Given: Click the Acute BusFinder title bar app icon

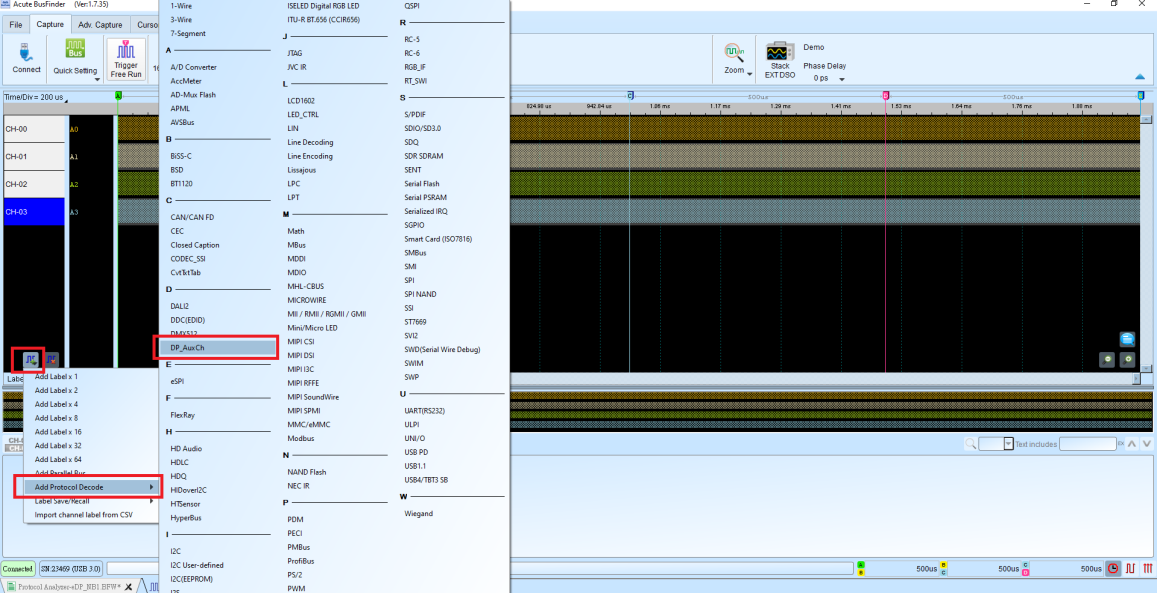Looking at the screenshot, I should tap(5, 4).
